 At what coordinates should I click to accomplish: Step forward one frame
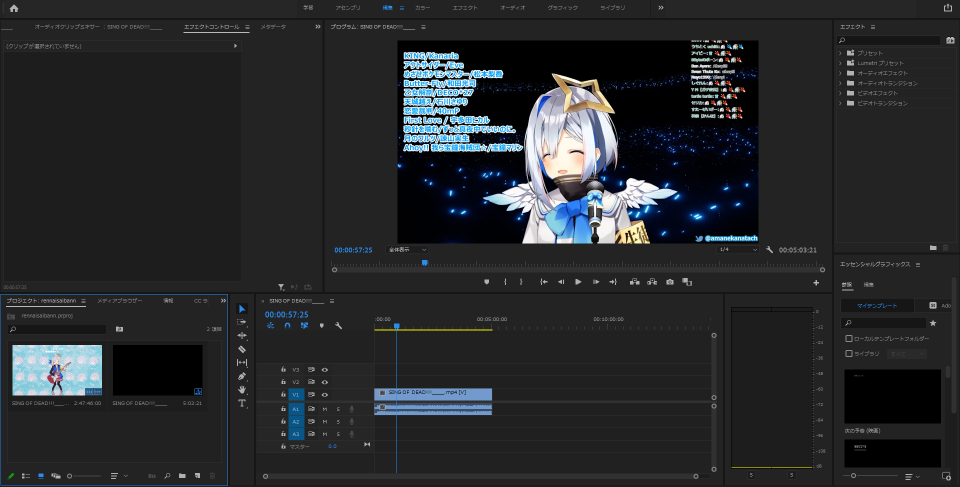tap(596, 282)
